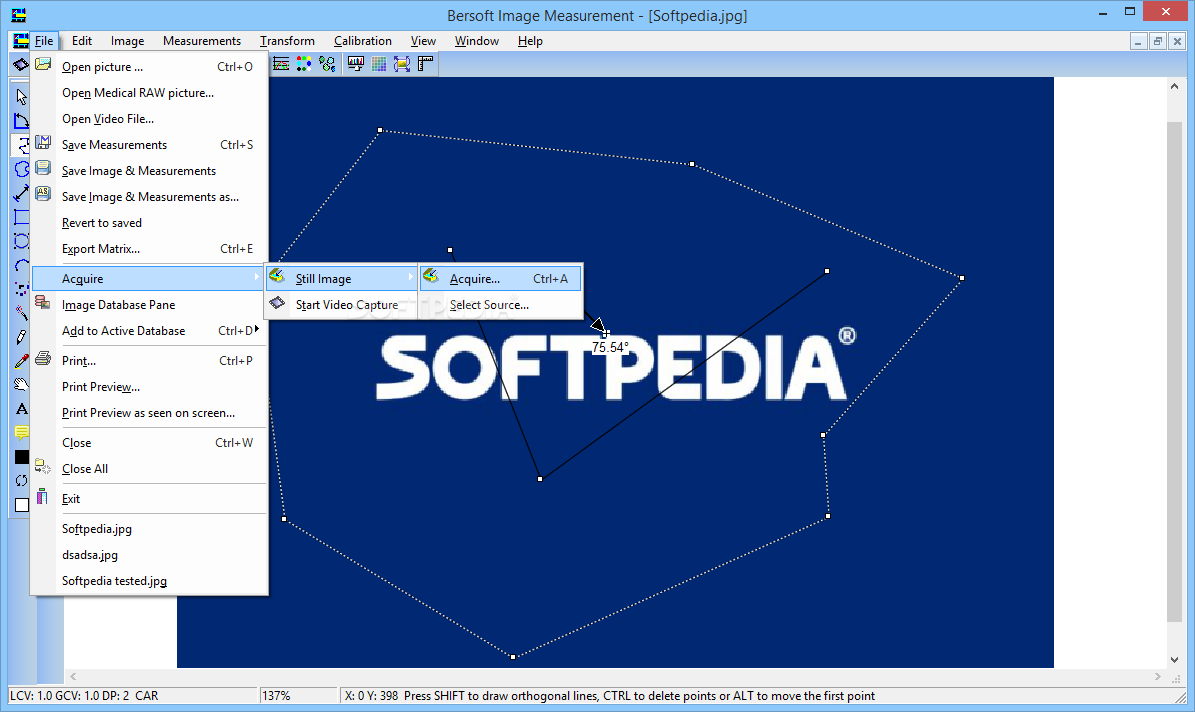1195x712 pixels.
Task: Select the hand pan tool
Action: (x=21, y=385)
